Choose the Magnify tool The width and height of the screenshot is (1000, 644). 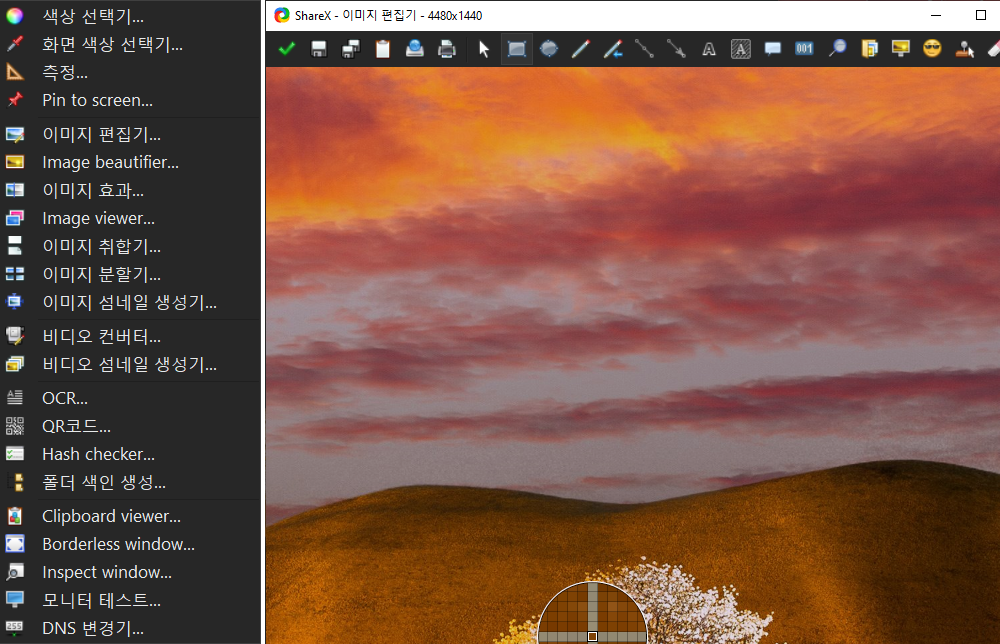(x=837, y=48)
